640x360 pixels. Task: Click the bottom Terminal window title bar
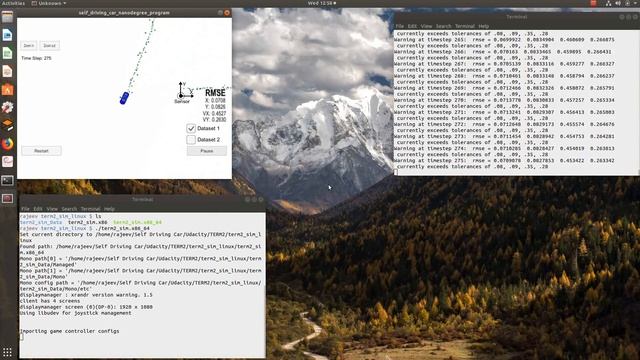click(142, 200)
